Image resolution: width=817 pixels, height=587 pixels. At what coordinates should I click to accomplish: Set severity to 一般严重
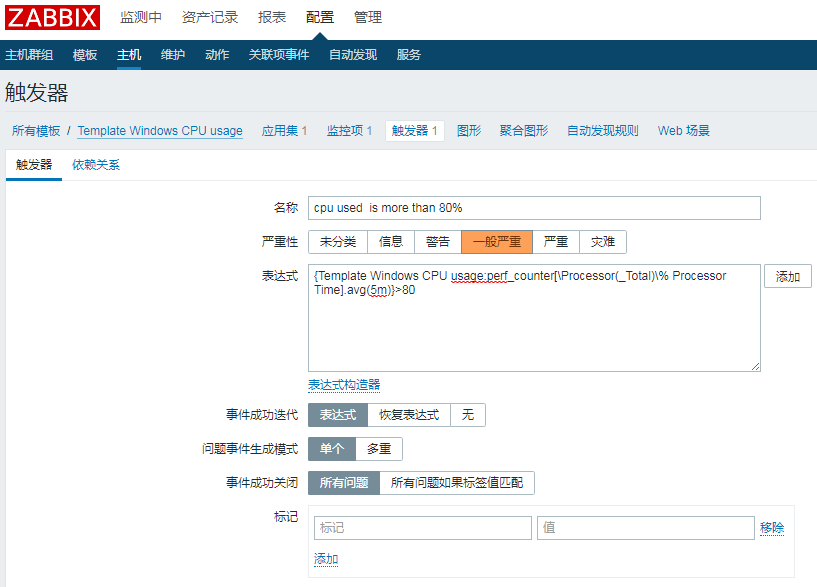tap(497, 242)
